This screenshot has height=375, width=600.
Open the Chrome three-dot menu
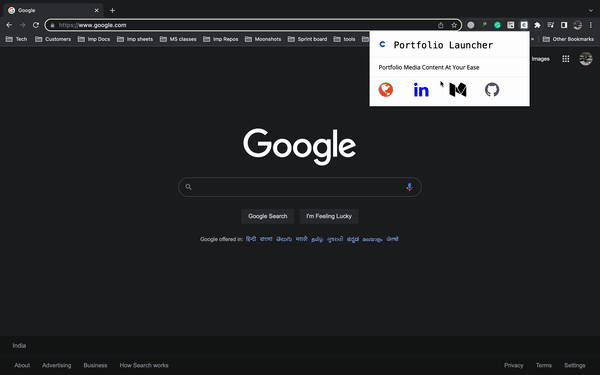(x=590, y=25)
